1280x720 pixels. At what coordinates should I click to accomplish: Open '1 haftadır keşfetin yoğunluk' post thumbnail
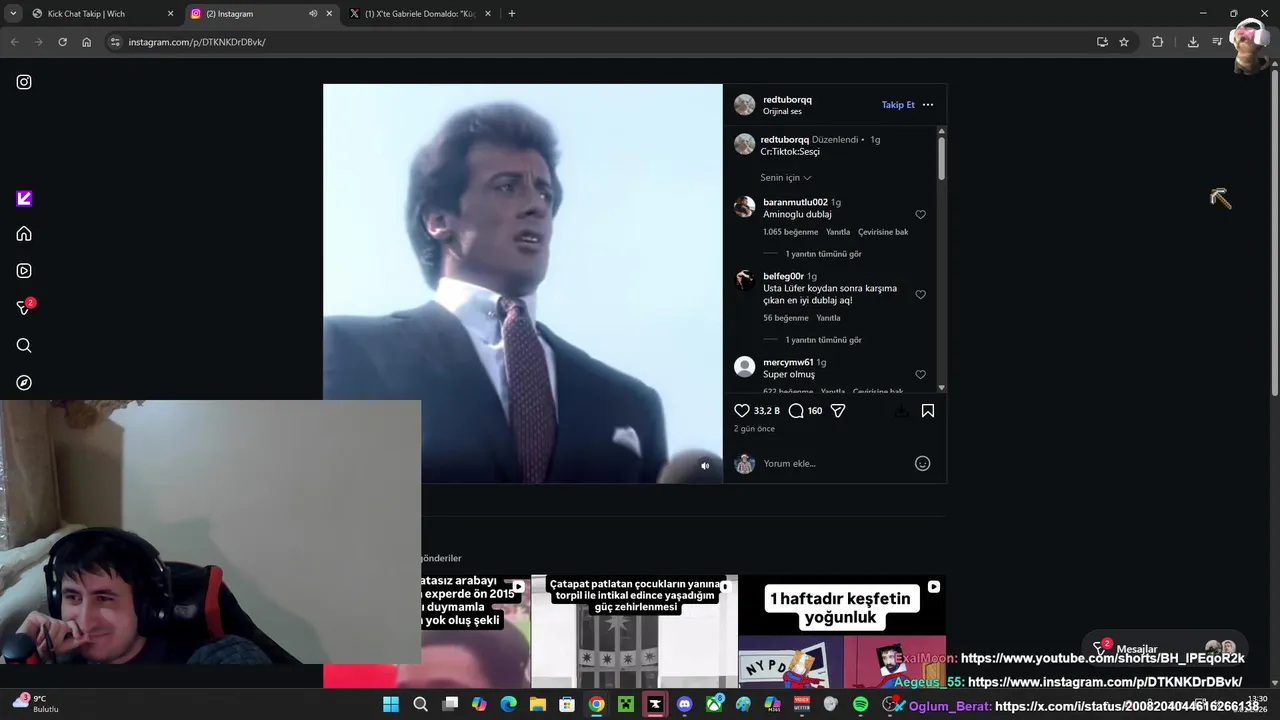point(842,631)
